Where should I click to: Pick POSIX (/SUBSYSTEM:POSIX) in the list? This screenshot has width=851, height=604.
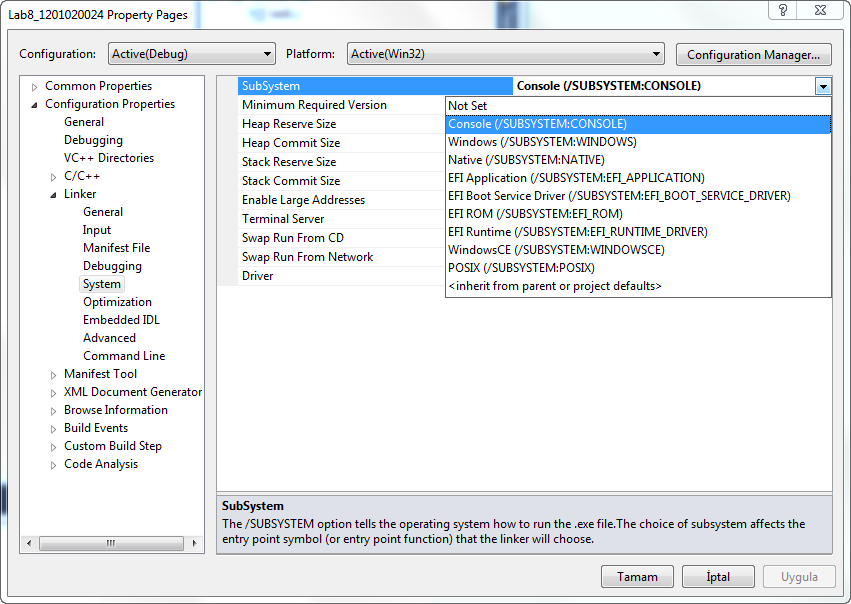click(x=521, y=269)
